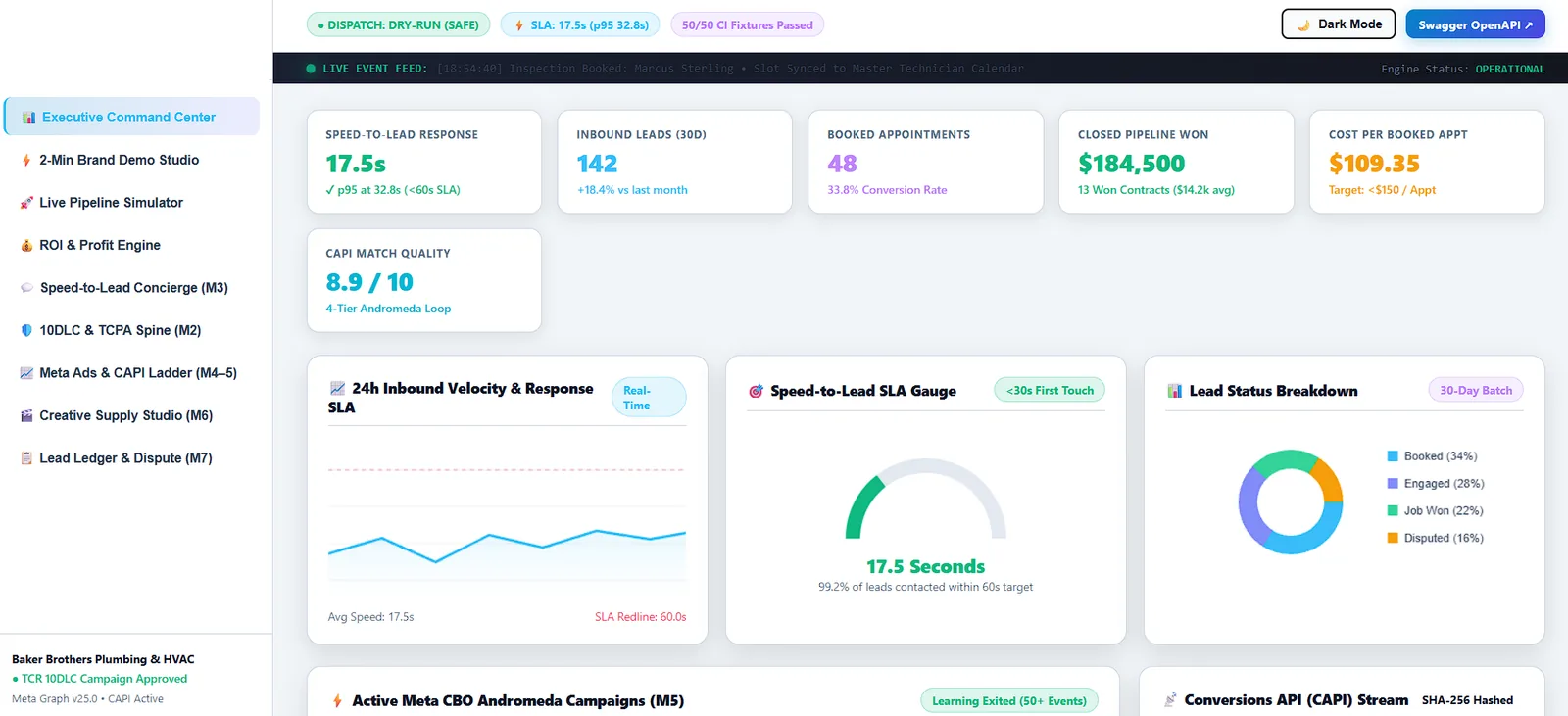Click the bolt icon beside 2-Min Brand Demo Studio
The width and height of the screenshot is (1568, 716).
(26, 160)
